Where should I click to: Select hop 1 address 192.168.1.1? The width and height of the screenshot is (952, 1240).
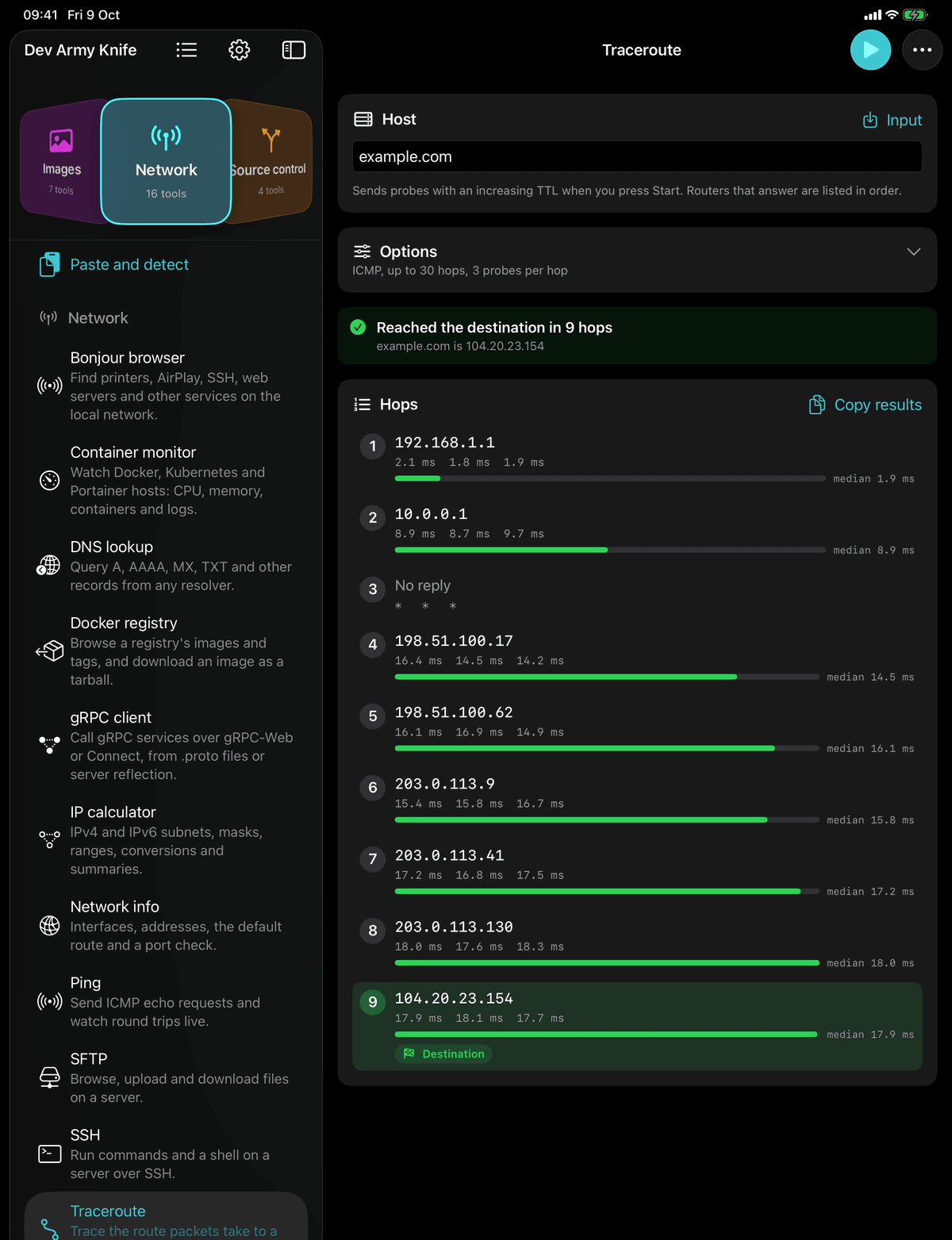click(444, 443)
